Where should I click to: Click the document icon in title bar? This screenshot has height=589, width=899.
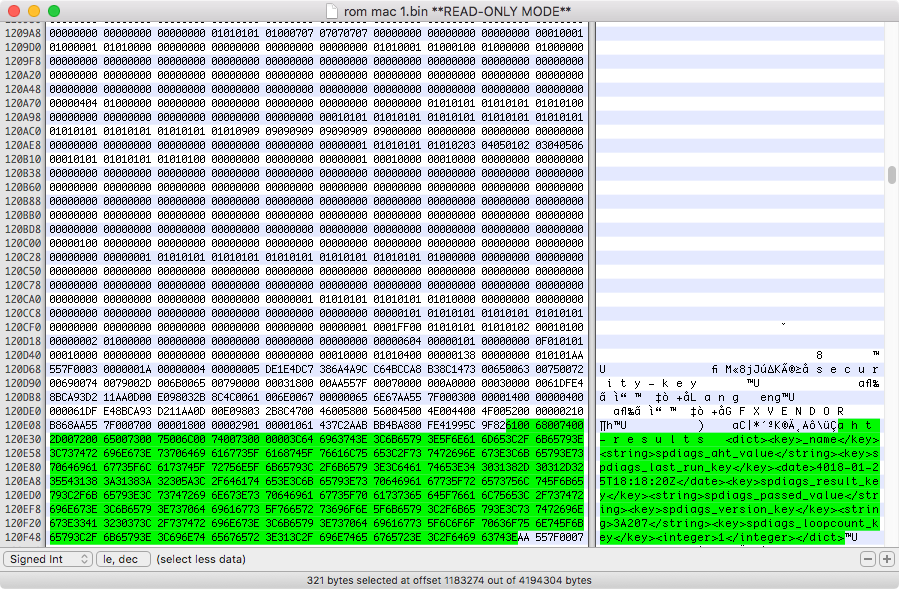[x=331, y=11]
